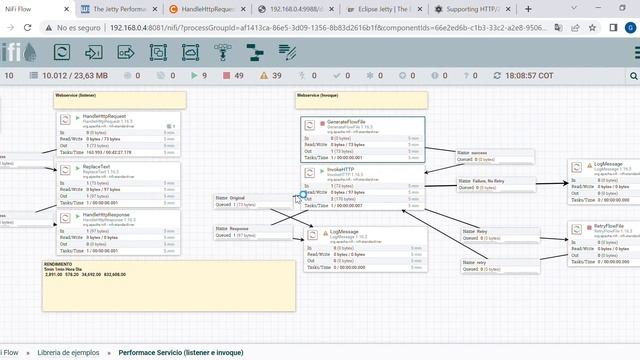Viewport: 640px width, 360px height.
Task: Close the Eclipse Jetty tab
Action: (420, 9)
